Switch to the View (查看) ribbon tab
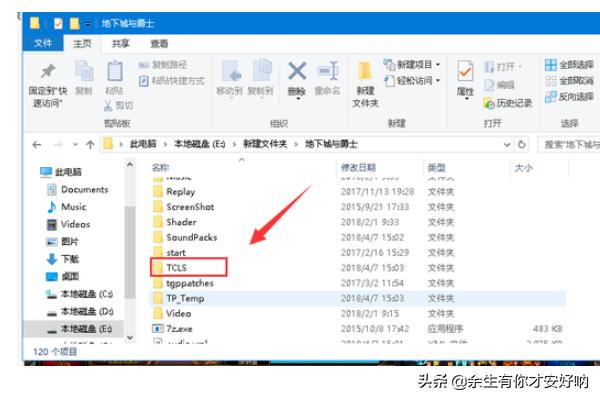Viewport: 600px width, 400px height. pos(159,44)
